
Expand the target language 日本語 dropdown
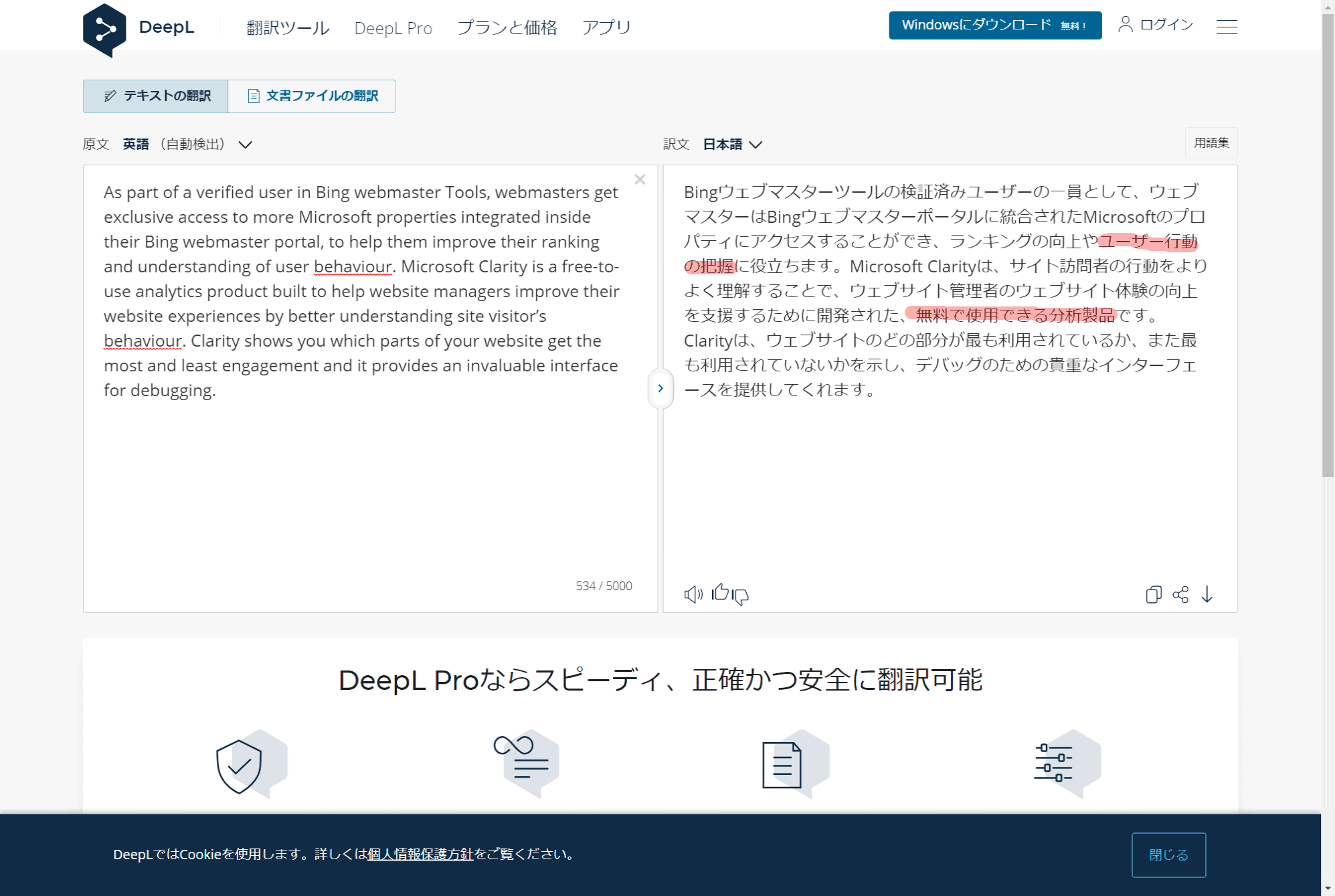[733, 145]
